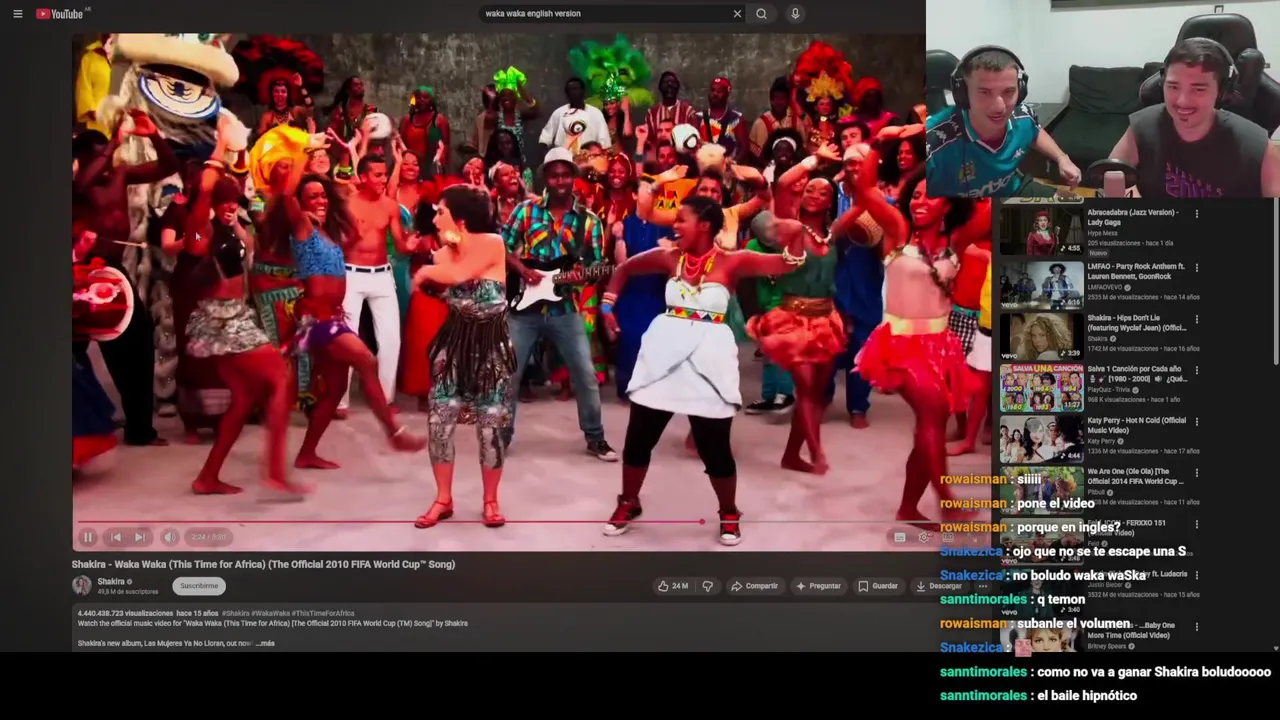Like the video showing 24 M

click(673, 586)
